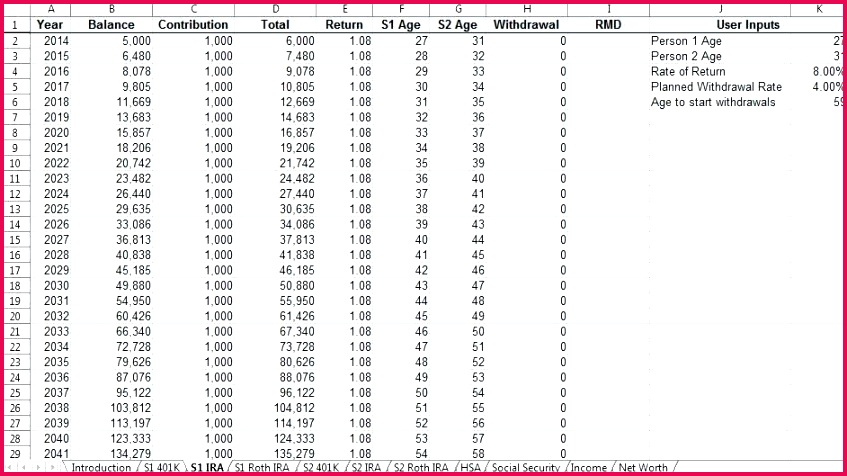Screen dimensions: 847x476
Task: Go to the S2 Roth IRA sheet
Action: coord(421,468)
